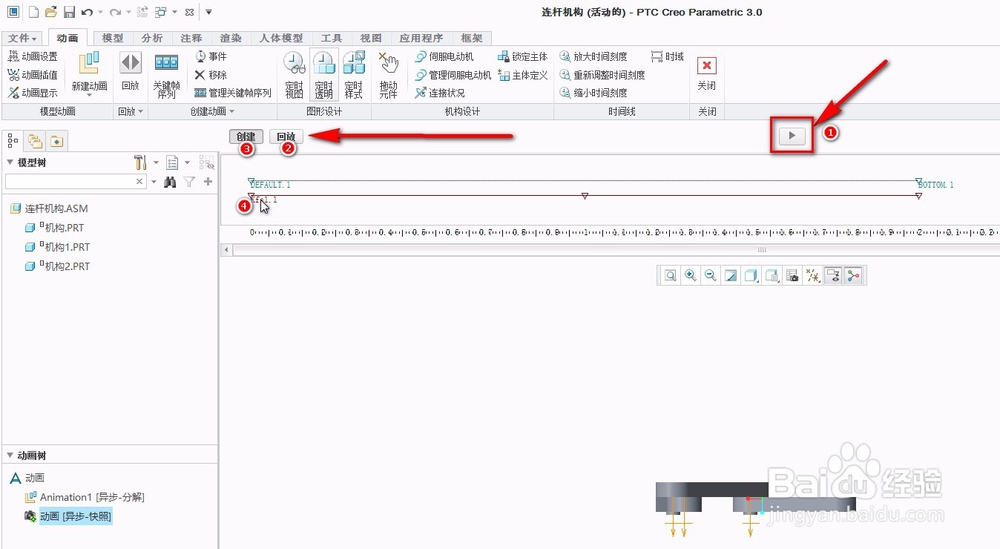Select the middle key frame marker on the timeline
This screenshot has width=1000, height=549.
[x=585, y=196]
